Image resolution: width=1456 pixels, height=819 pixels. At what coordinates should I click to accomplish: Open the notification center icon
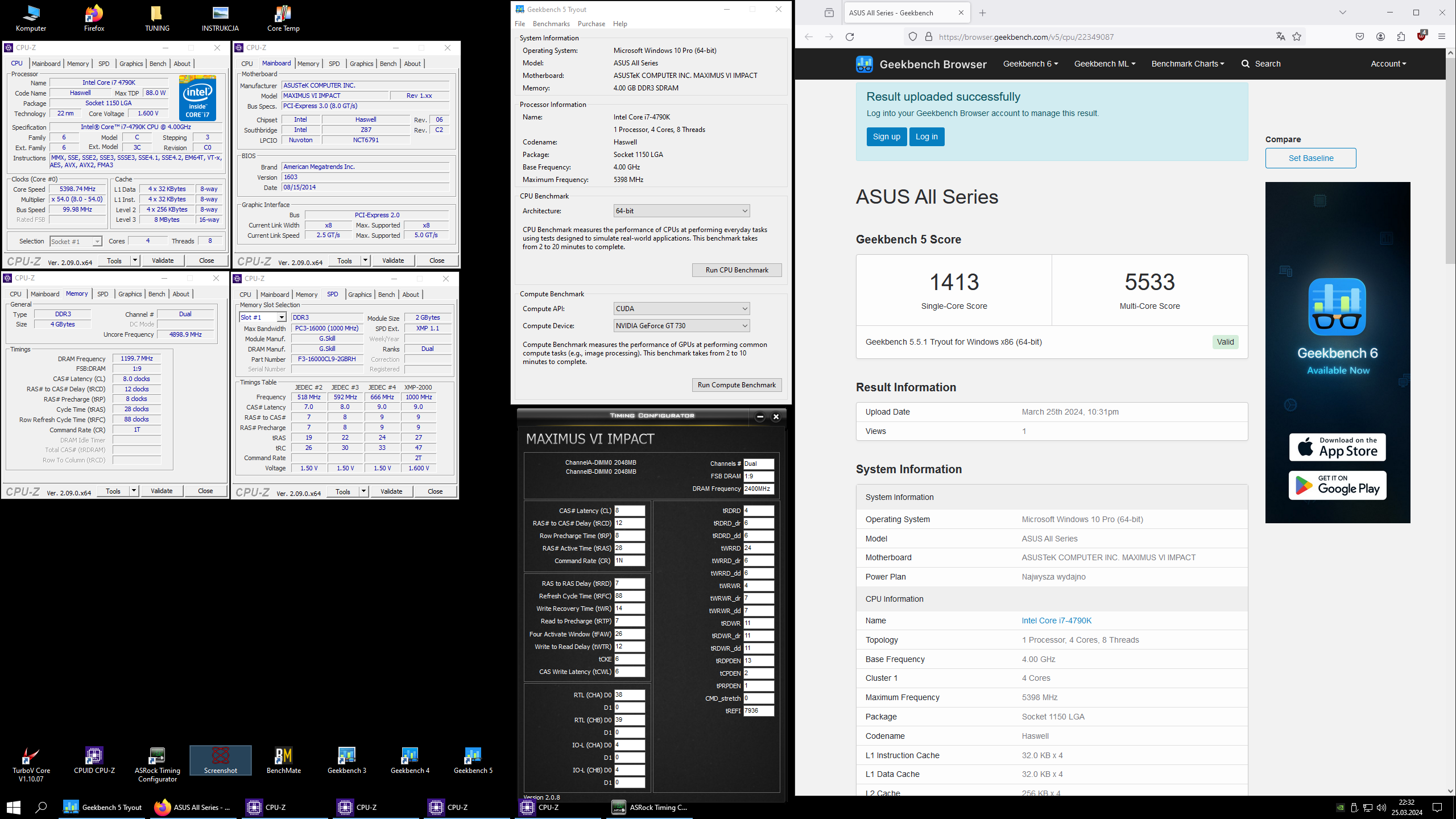click(x=1437, y=807)
